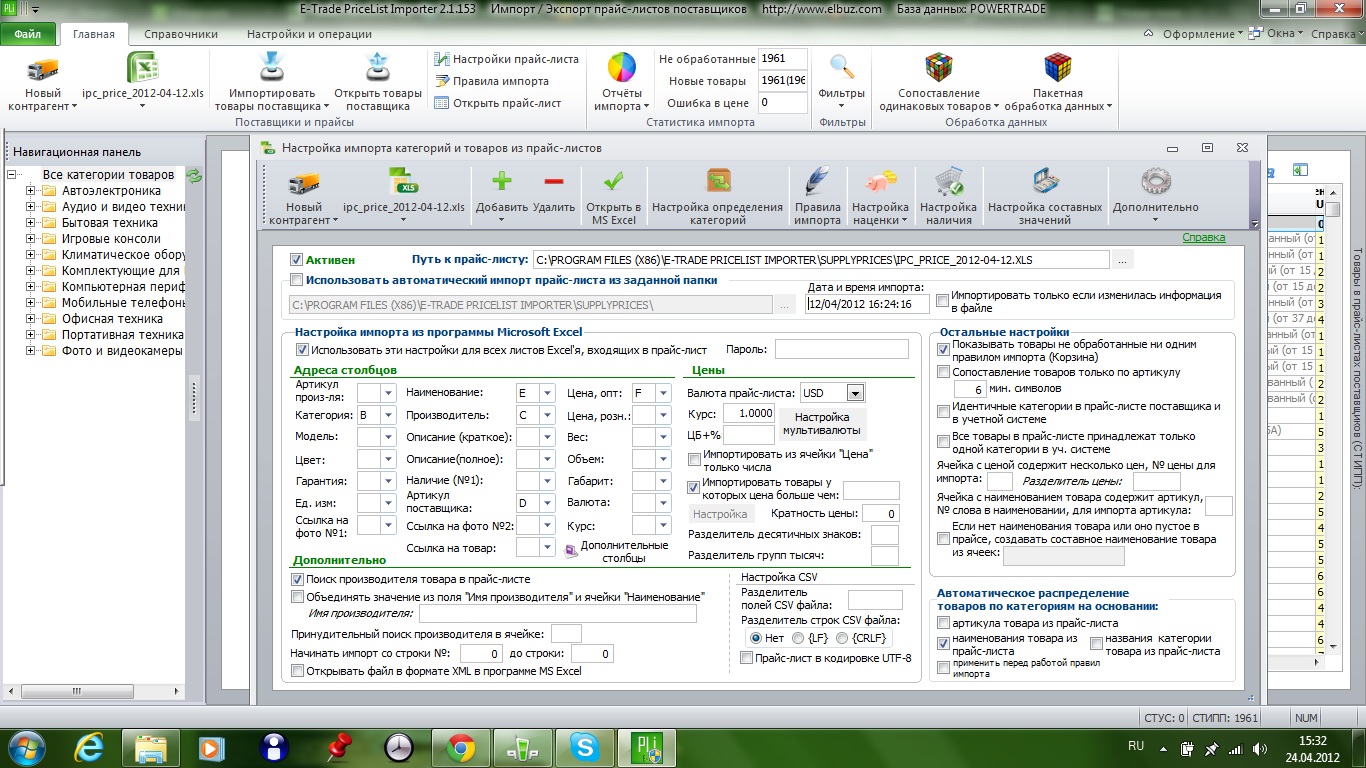Open the Категория column dropdown

pos(390,415)
